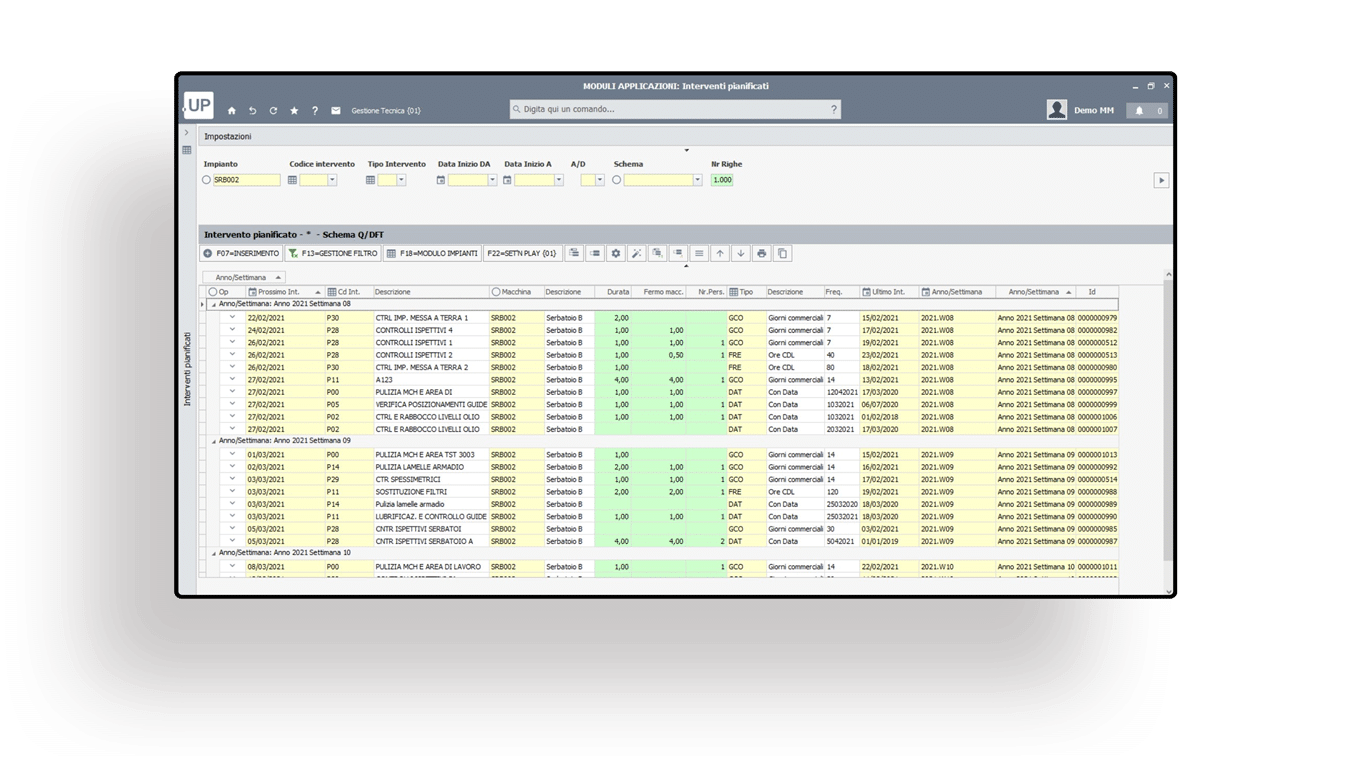Click the F13=GESTIONE FILTRO button
Image resolution: width=1366 pixels, height=764 pixels.
(x=333, y=254)
